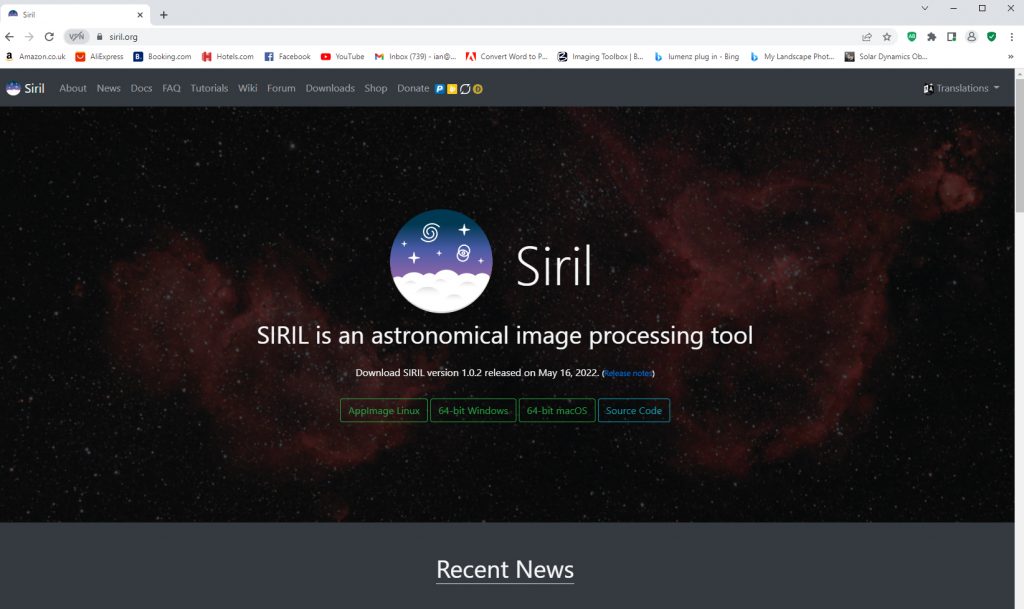1024x609 pixels.
Task: Open the Tutorials section
Action: click(x=209, y=88)
